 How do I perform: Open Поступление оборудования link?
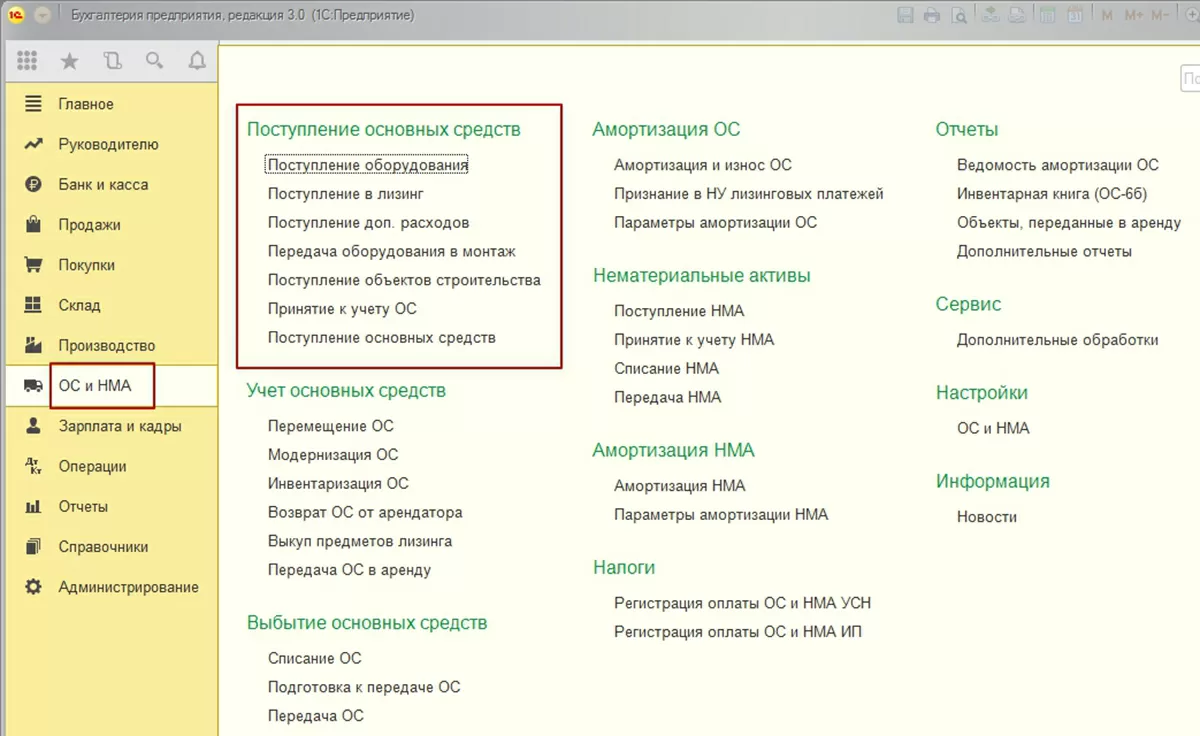pyautogui.click(x=368, y=165)
